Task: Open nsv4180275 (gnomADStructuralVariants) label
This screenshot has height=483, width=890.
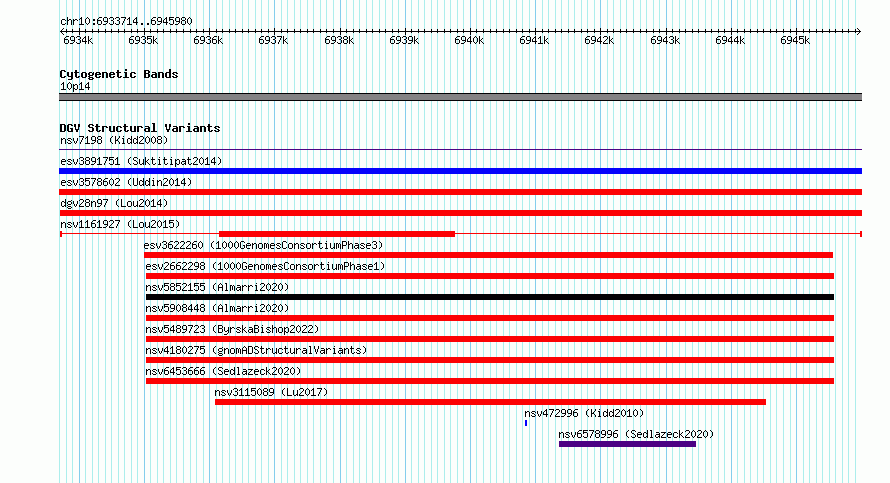Action: click(256, 350)
